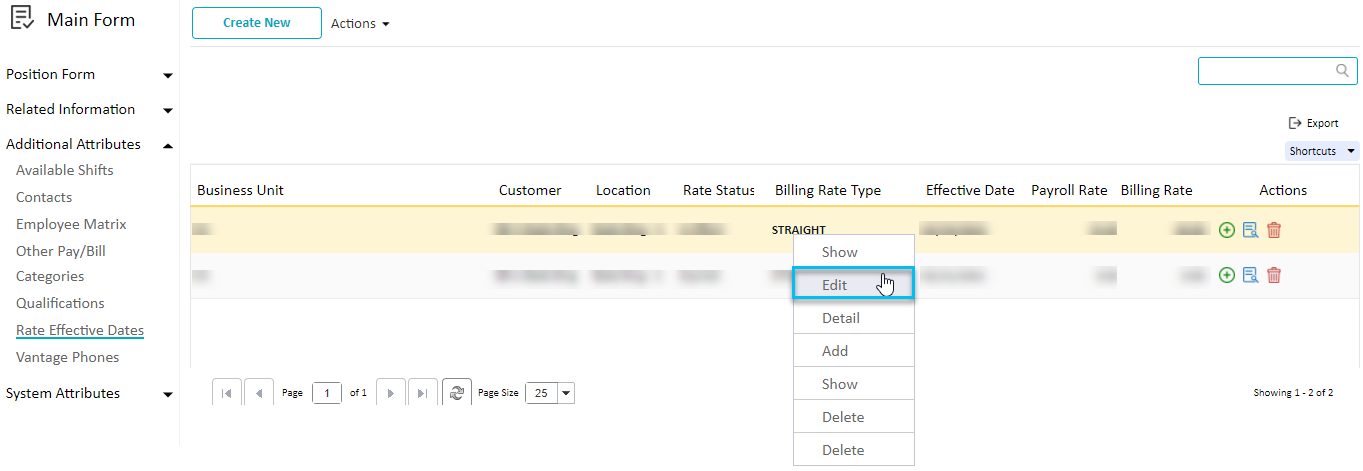Sort by Business Unit column header
Screen dimensions: 1363x471
[240, 190]
